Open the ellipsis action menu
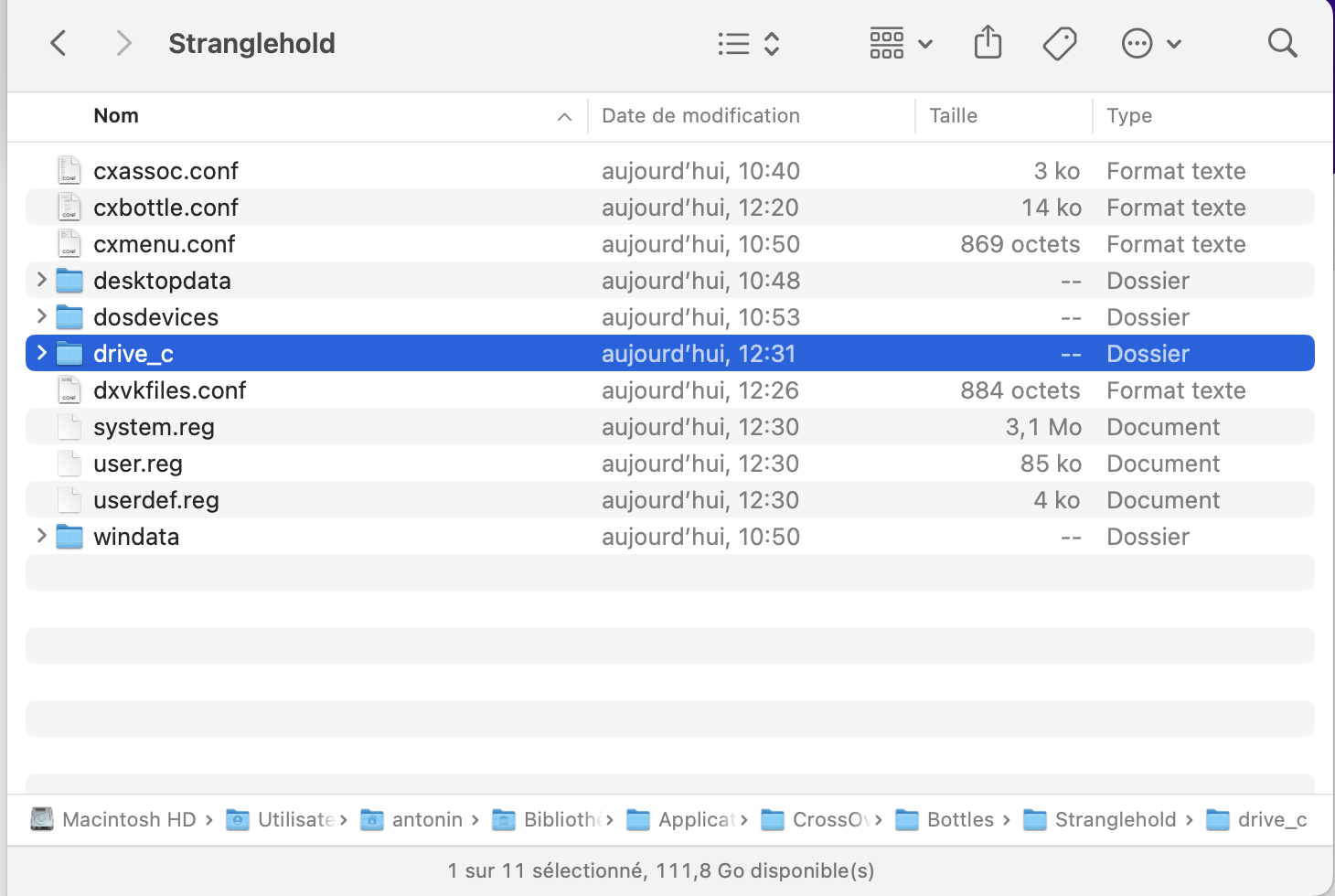The height and width of the screenshot is (896, 1335). (1151, 43)
